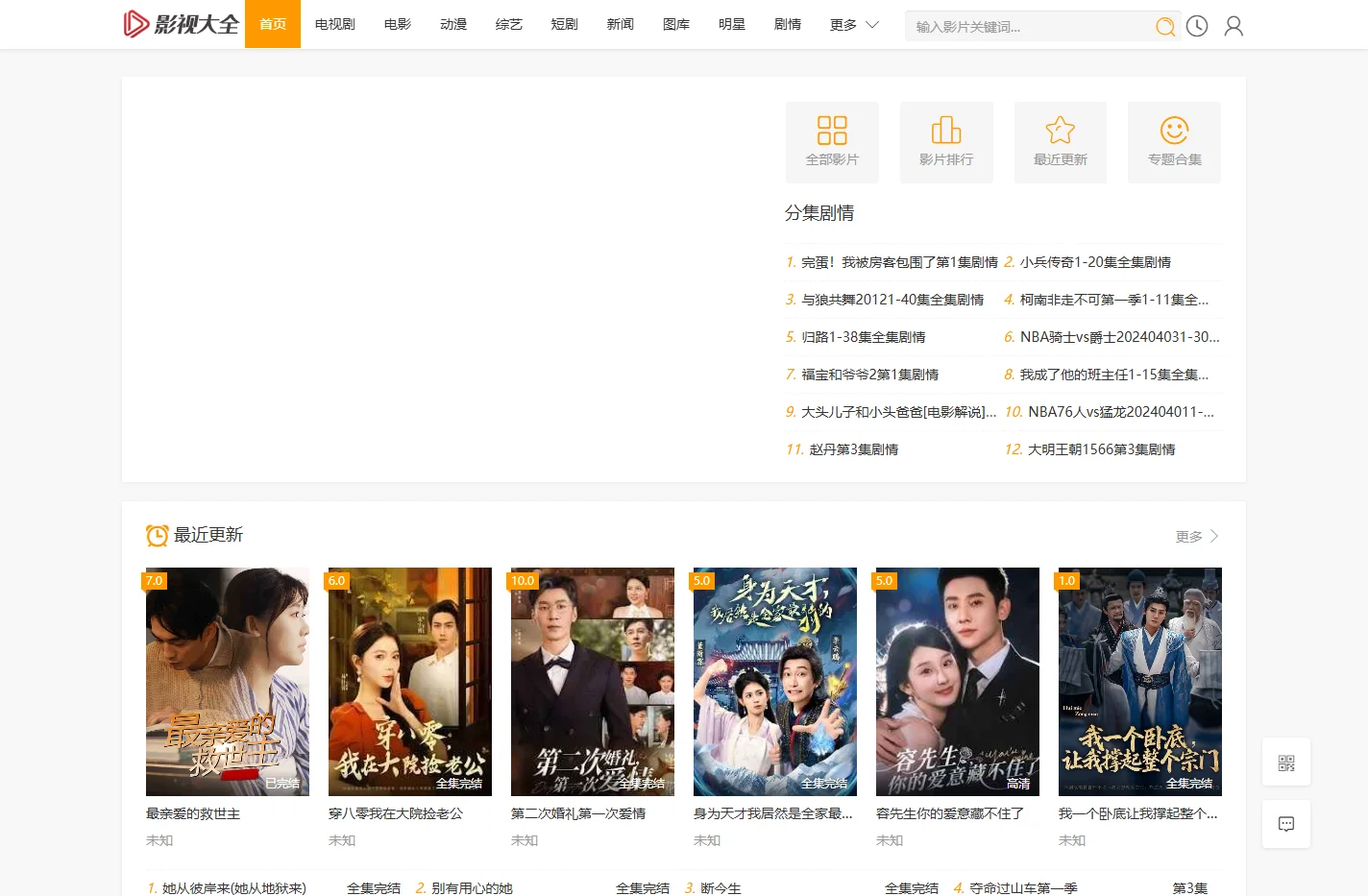Open 专题合集 smiley icon tile

(1174, 142)
